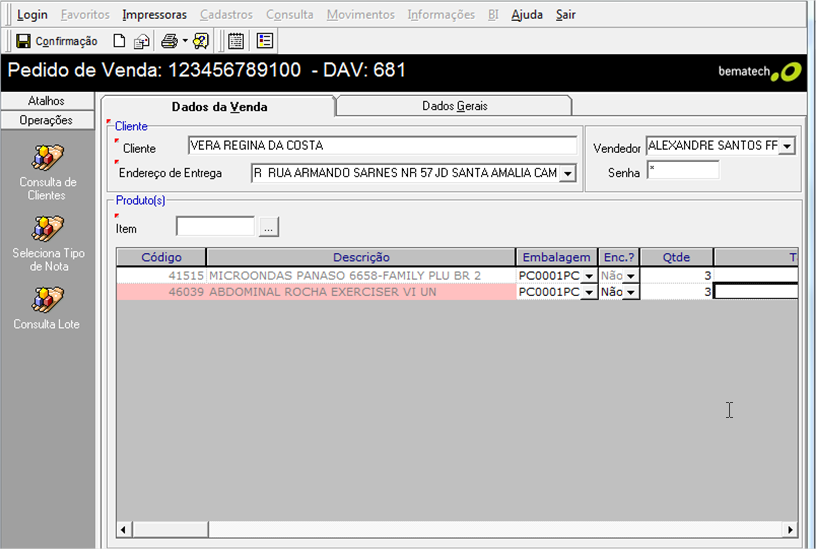Open the Login menu
Image resolution: width=816 pixels, height=549 pixels.
(32, 15)
